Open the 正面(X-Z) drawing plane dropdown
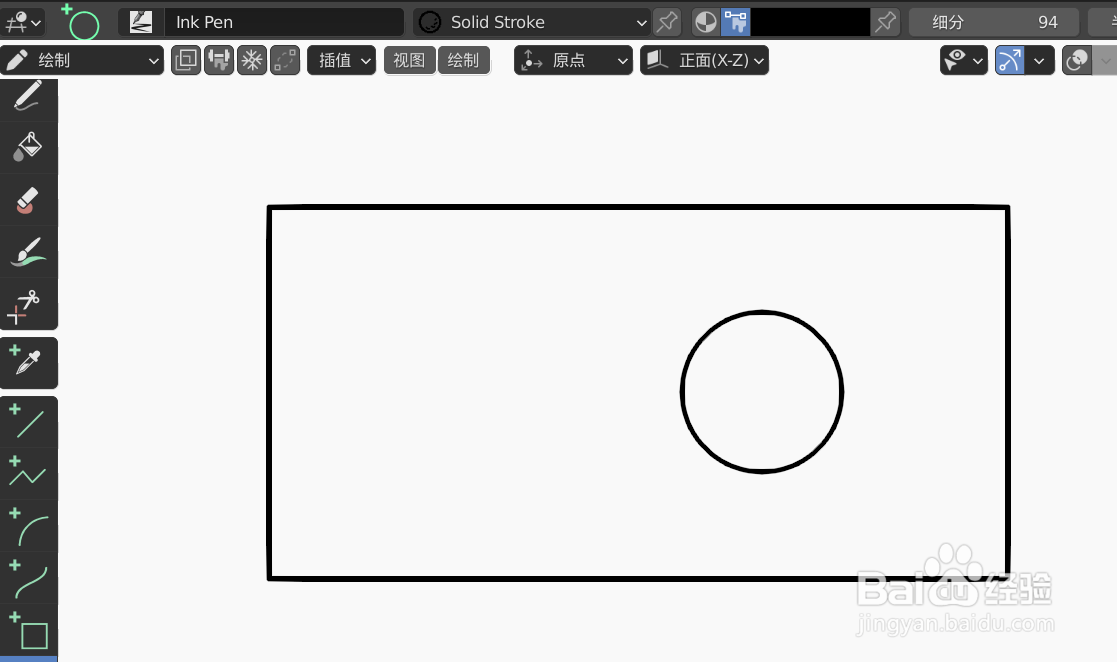Image resolution: width=1117 pixels, height=662 pixels. (x=705, y=61)
